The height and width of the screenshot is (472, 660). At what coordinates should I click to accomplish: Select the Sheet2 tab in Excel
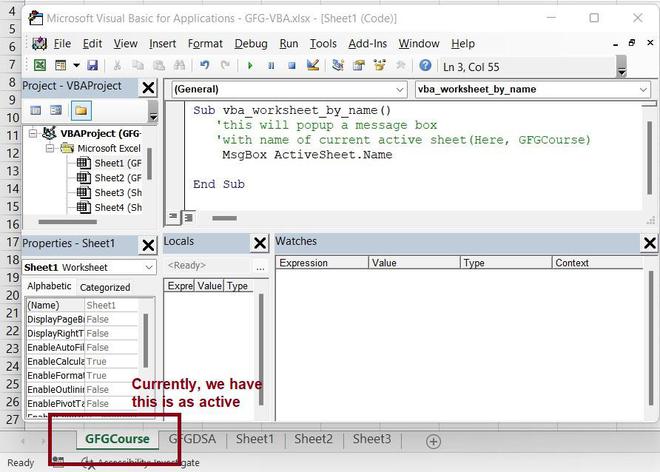pyautogui.click(x=313, y=439)
